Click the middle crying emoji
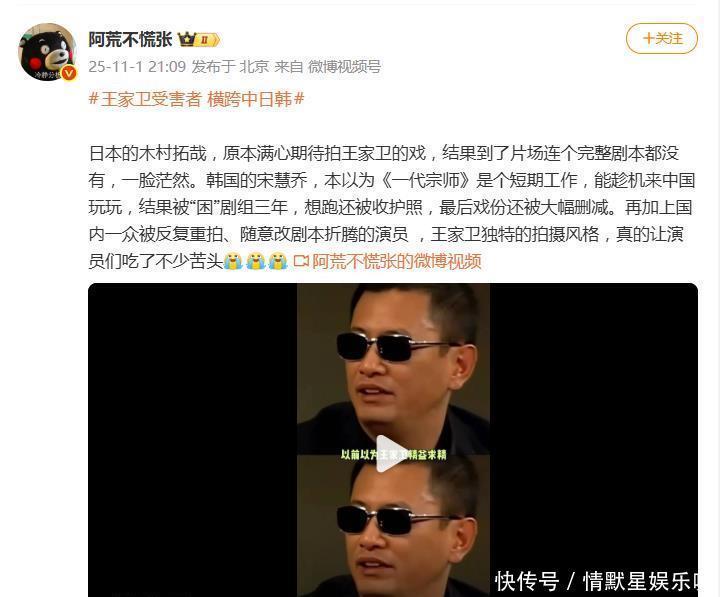This screenshot has width=720, height=597. pyautogui.click(x=256, y=261)
